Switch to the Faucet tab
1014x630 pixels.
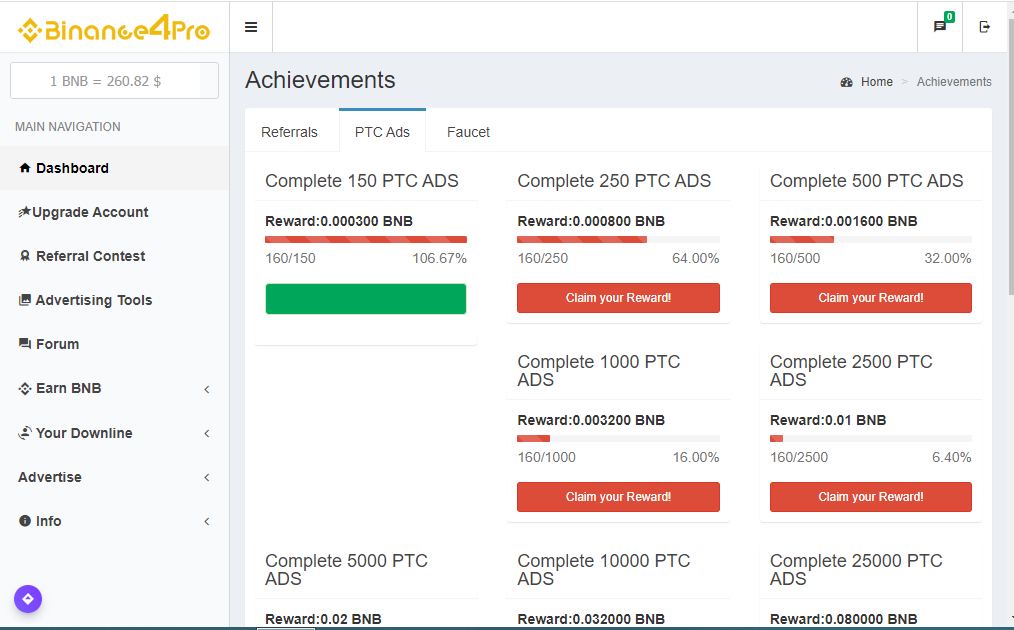tap(468, 132)
